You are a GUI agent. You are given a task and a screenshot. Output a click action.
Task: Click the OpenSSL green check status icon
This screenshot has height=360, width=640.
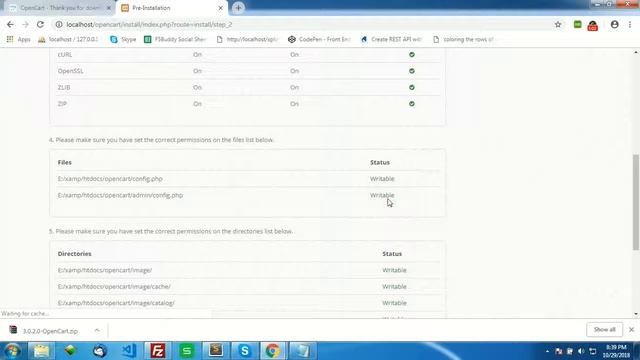click(412, 71)
